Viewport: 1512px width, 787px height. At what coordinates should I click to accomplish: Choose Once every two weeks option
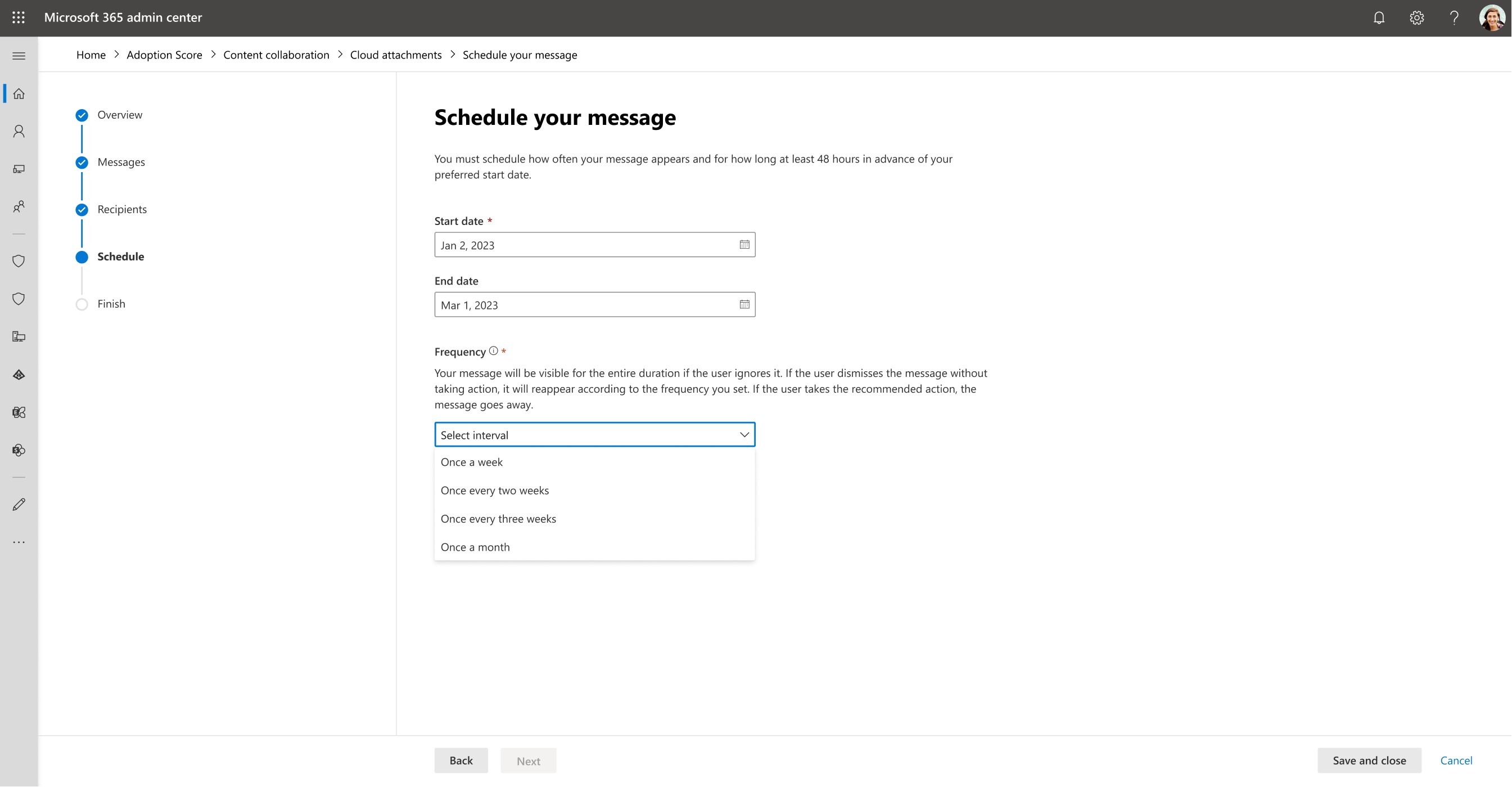pos(495,491)
